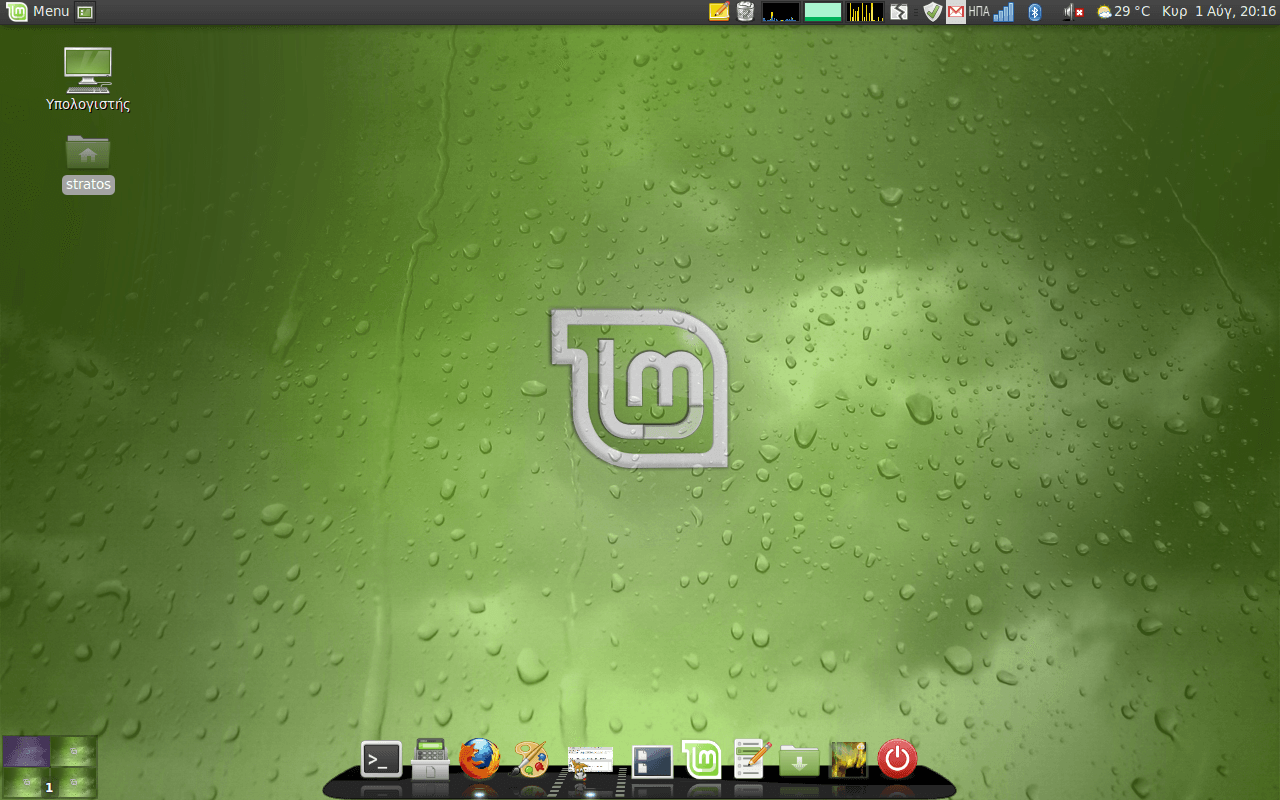Click the yellow-bar network monitor graph
Image resolution: width=1280 pixels, height=800 pixels.
[865, 12]
